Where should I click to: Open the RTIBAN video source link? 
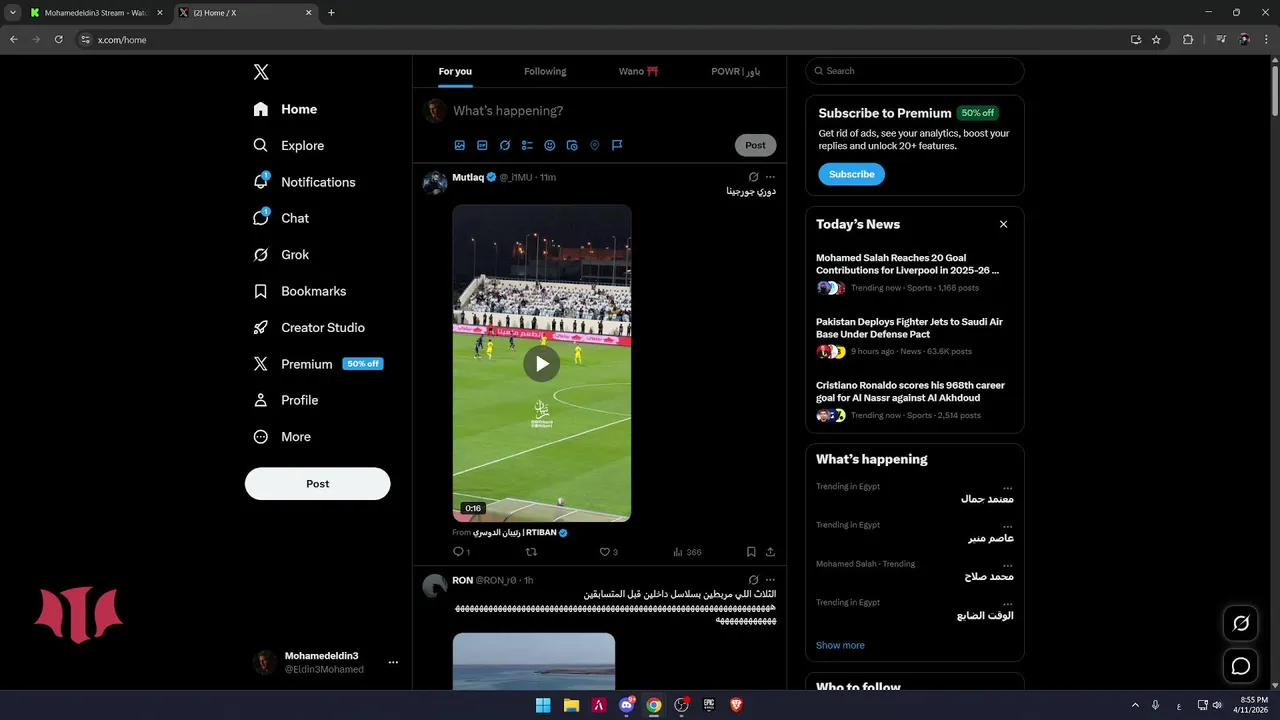[520, 533]
